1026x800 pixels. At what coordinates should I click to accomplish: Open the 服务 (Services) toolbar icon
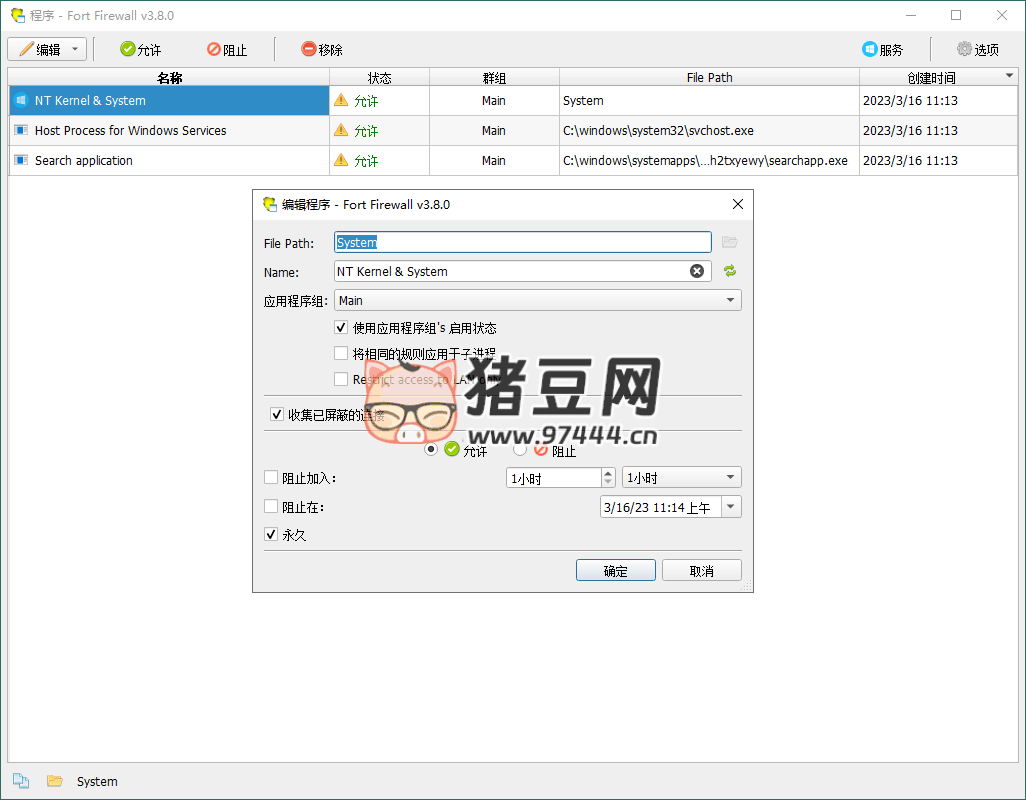tap(868, 48)
